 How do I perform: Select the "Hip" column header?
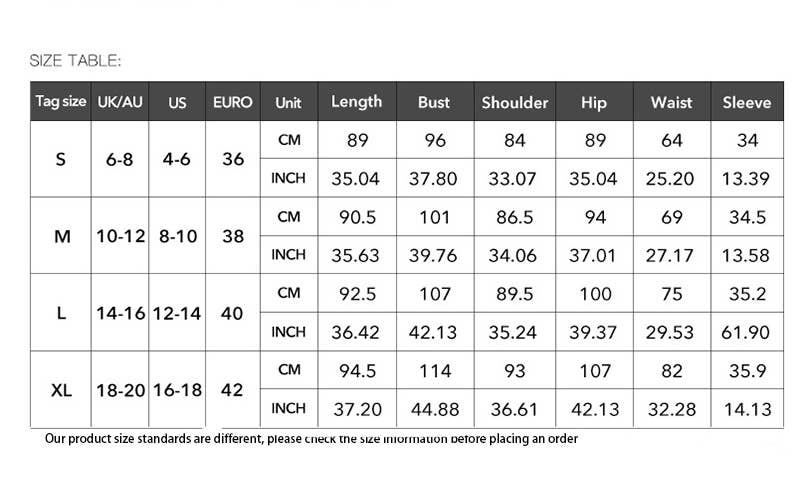pos(594,102)
